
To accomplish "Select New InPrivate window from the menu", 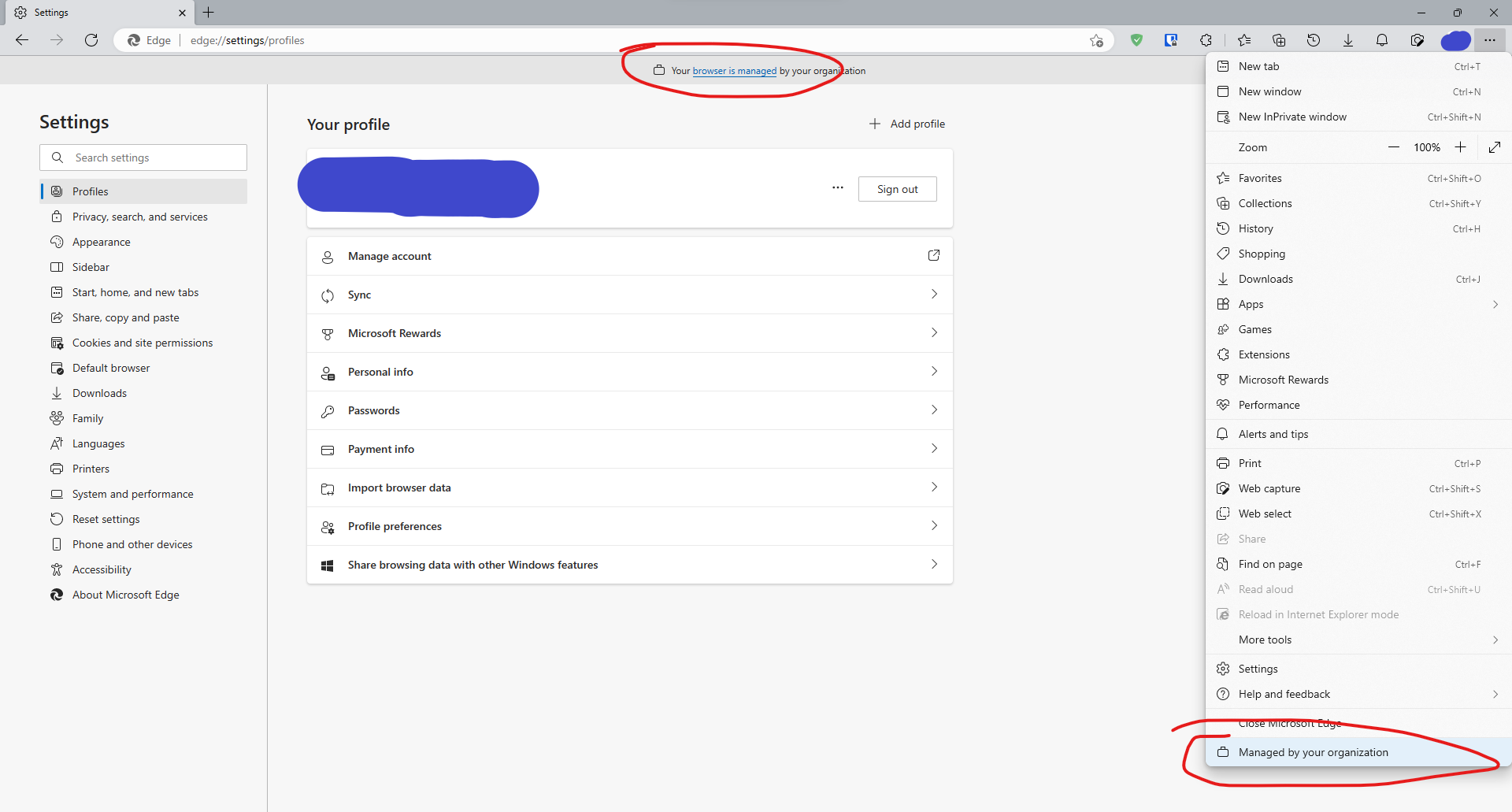I will [x=1358, y=117].
